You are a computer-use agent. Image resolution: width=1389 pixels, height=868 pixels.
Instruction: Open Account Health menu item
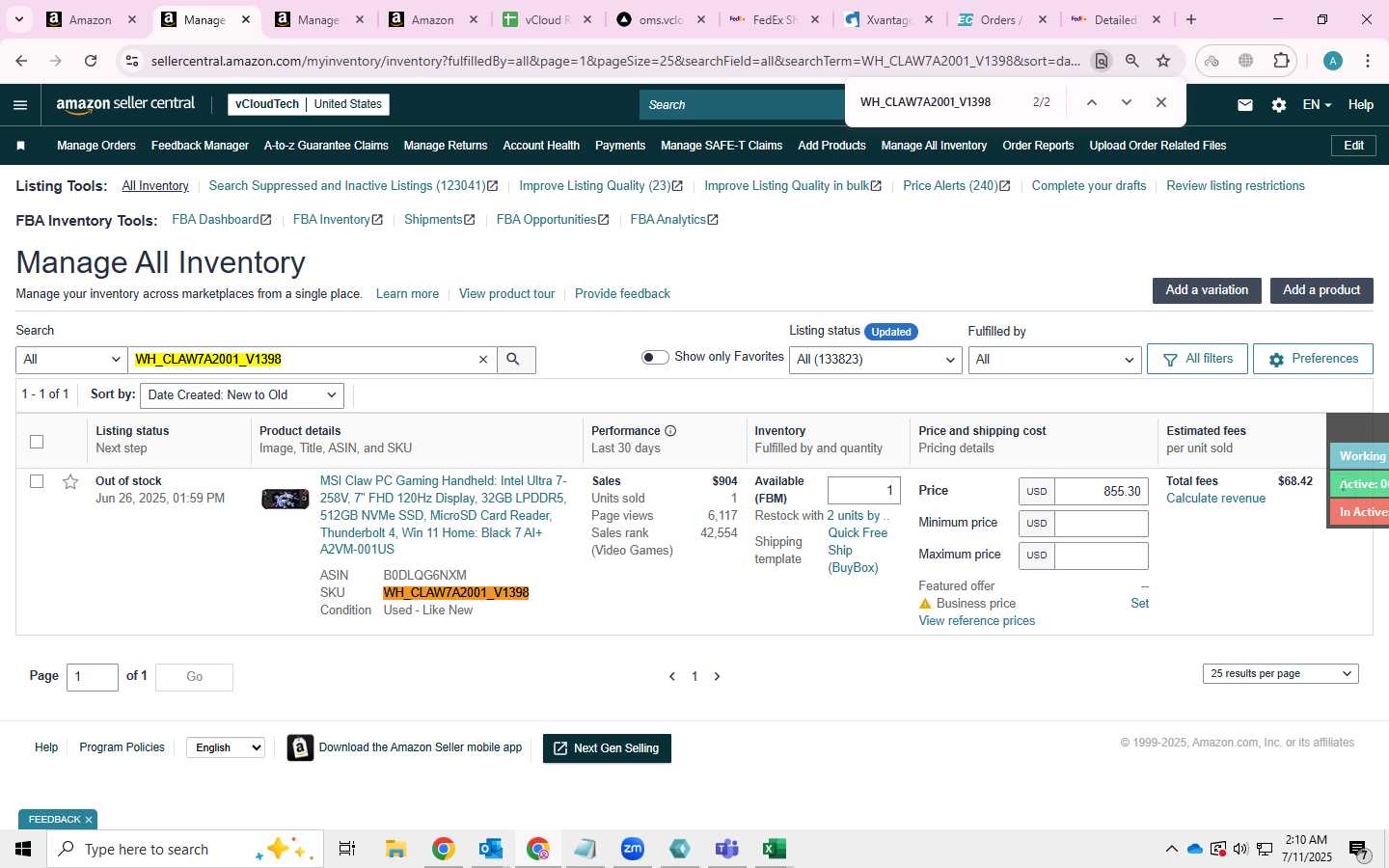click(541, 146)
